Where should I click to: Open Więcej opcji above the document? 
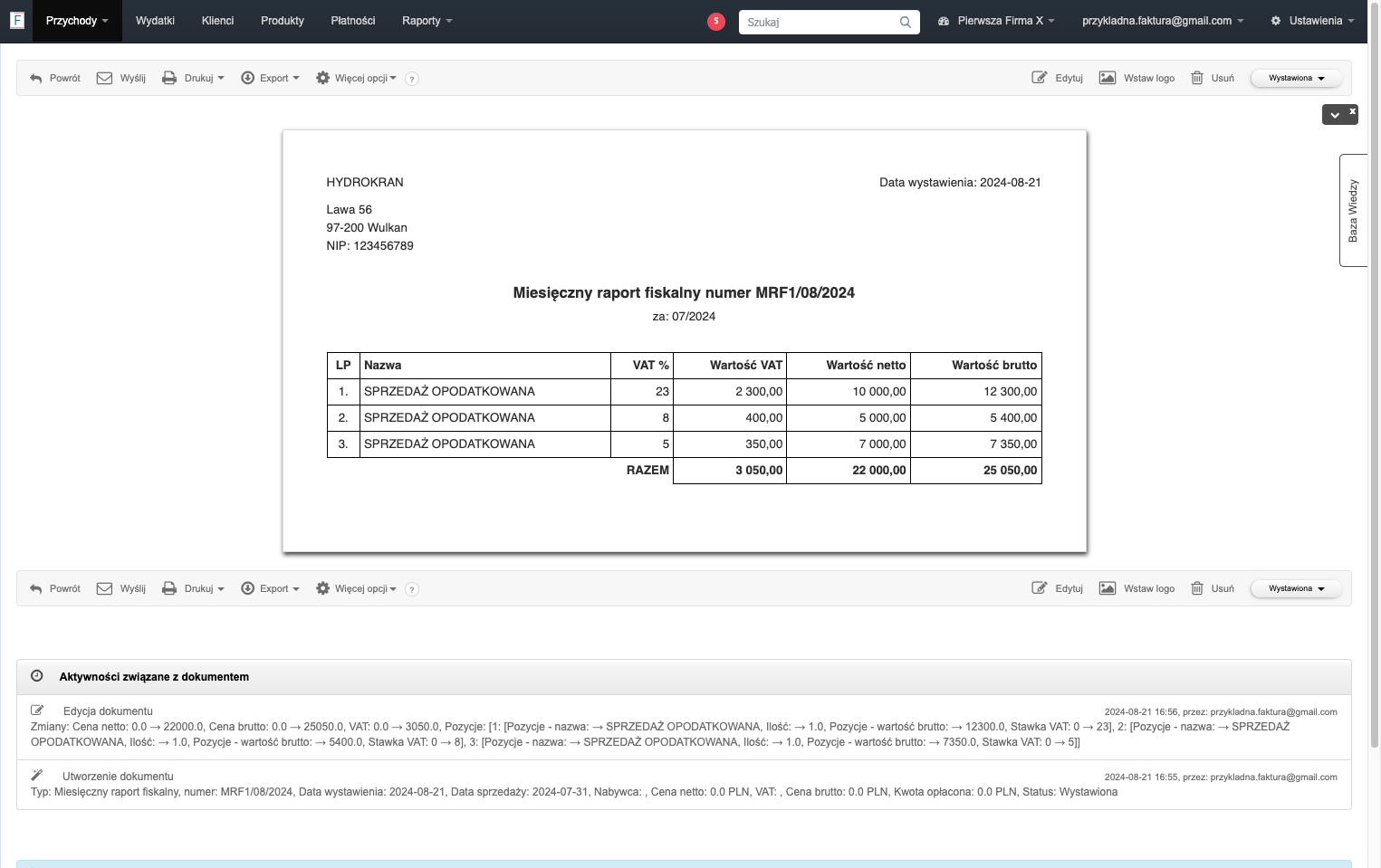point(356,78)
